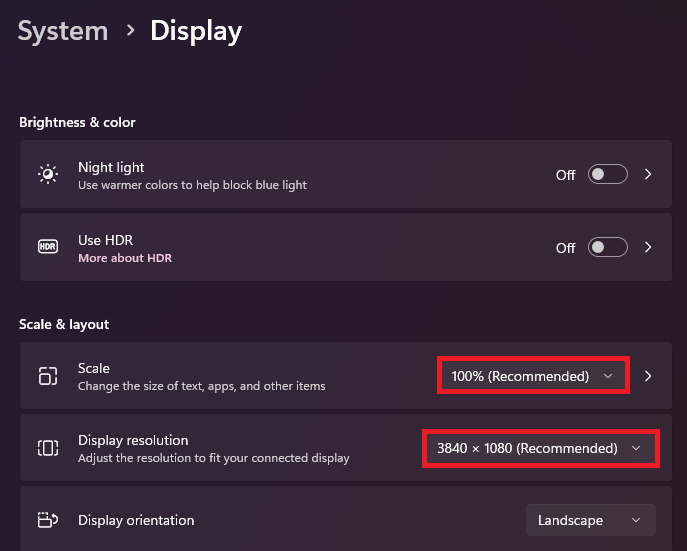687x551 pixels.
Task: Open the Scale 100% dropdown
Action: 532,376
